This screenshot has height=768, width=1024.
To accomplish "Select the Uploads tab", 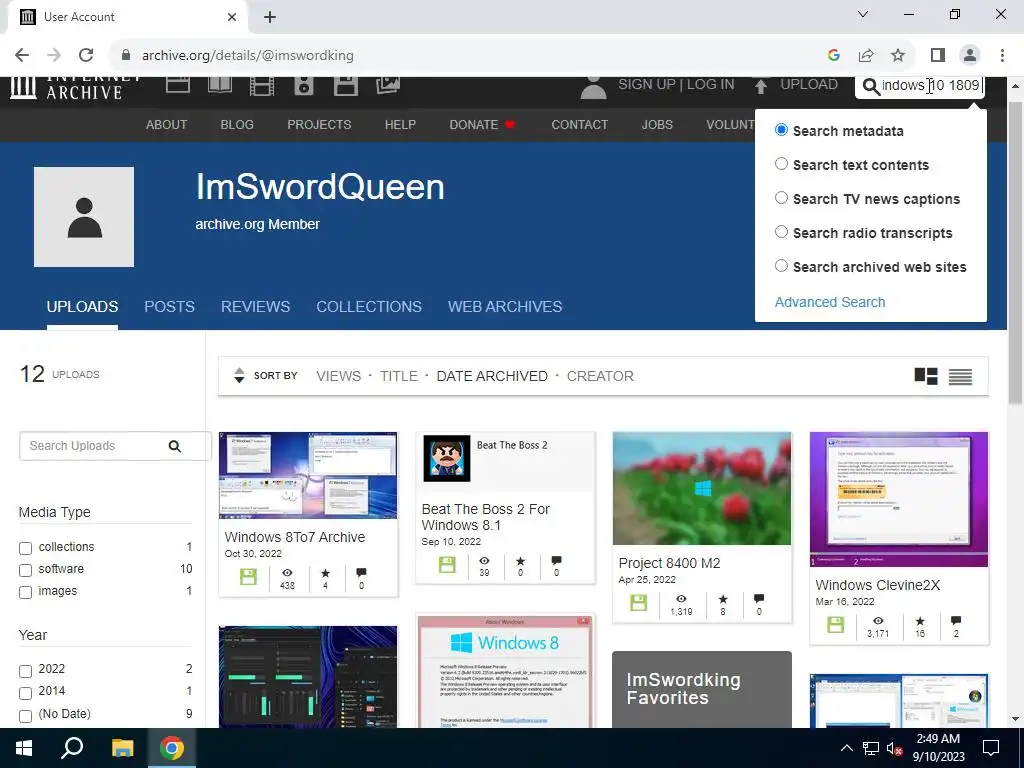I will coord(82,306).
